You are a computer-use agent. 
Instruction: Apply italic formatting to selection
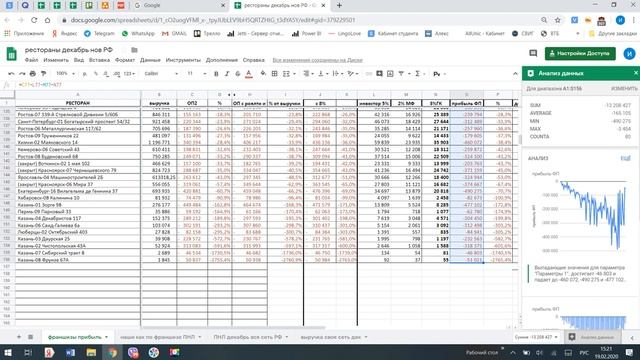tap(227, 74)
